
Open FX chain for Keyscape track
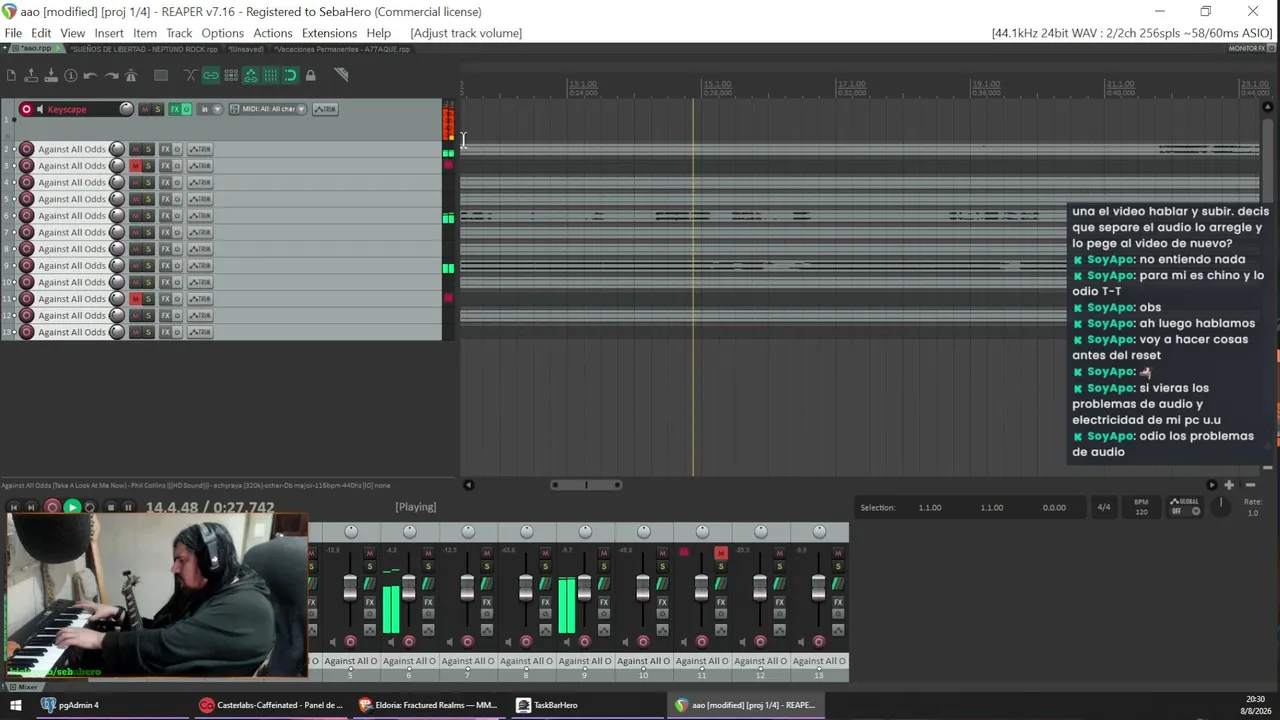[x=174, y=109]
